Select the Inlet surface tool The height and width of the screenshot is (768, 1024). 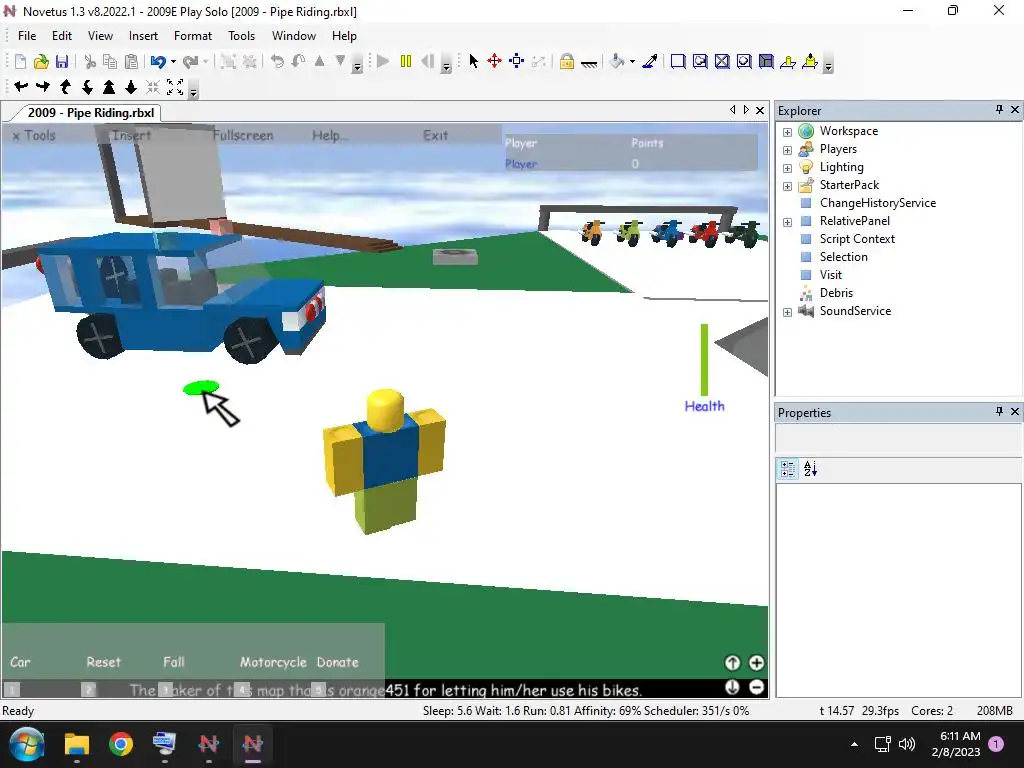[x=766, y=61]
